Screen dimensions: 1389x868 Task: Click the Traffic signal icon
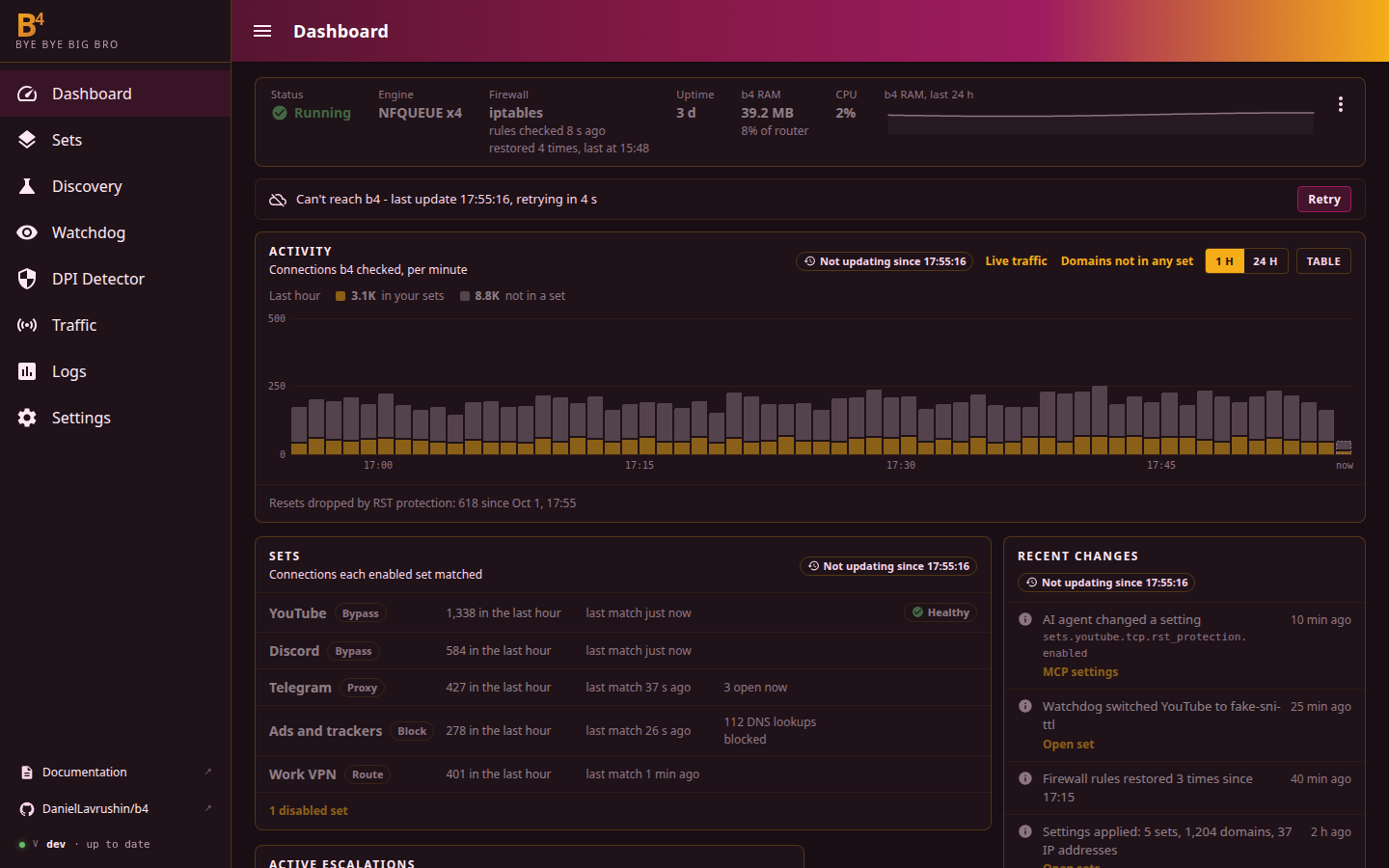click(27, 325)
